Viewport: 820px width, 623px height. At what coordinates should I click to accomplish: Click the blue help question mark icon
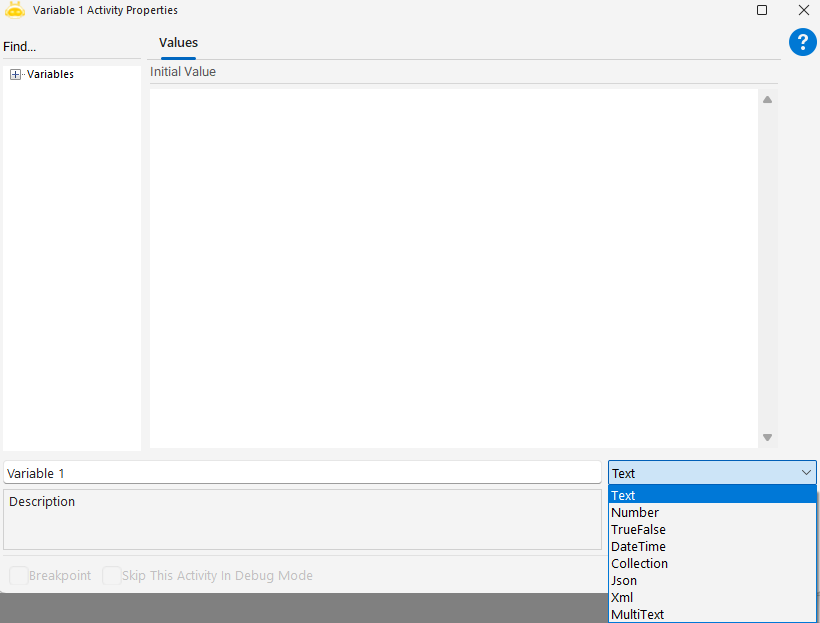803,42
